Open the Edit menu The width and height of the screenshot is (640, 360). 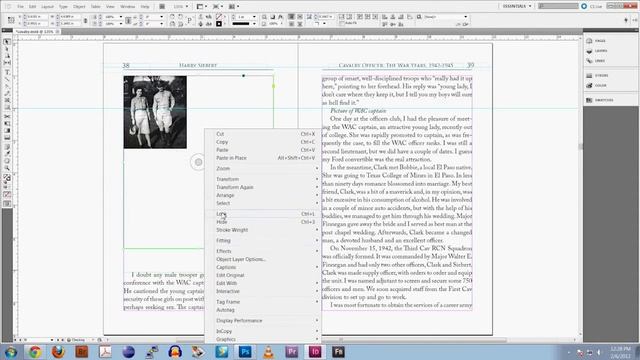pyautogui.click(x=33, y=7)
